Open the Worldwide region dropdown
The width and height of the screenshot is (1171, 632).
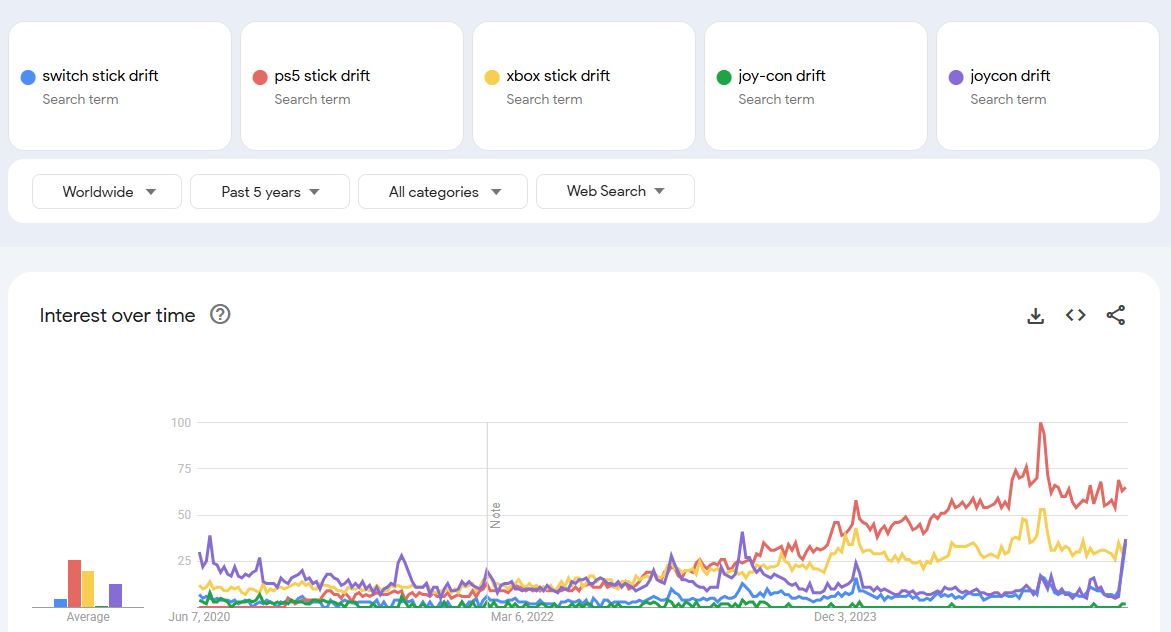point(107,192)
